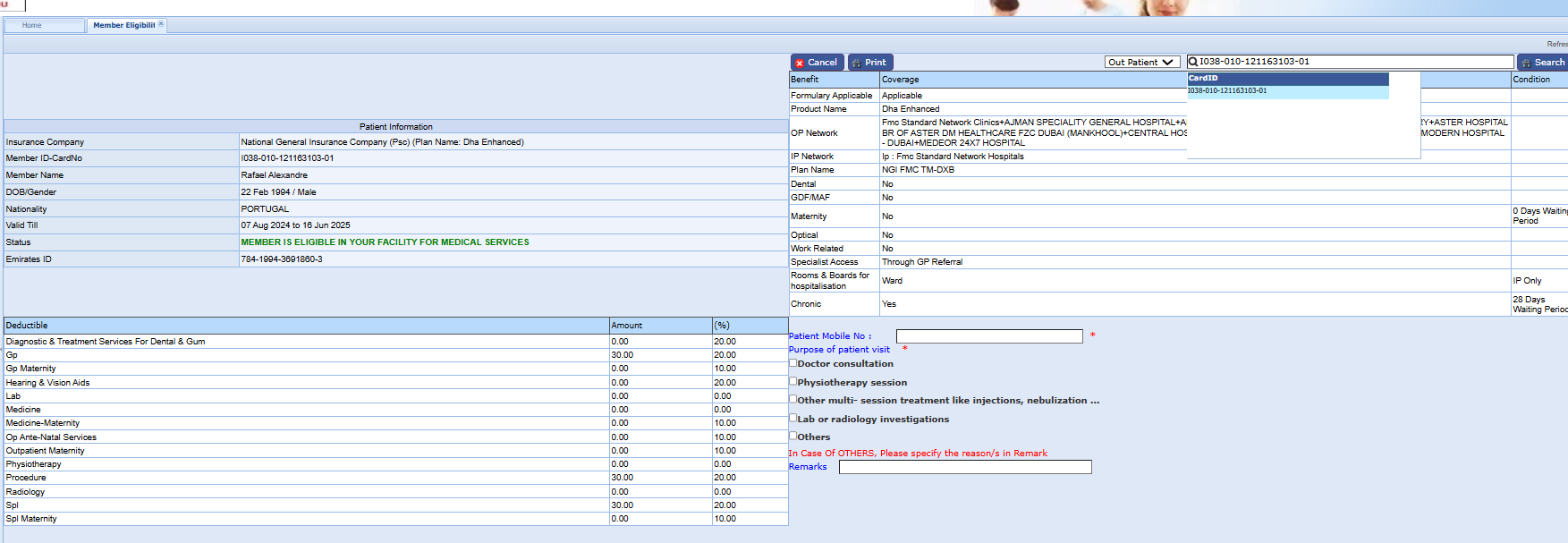Switch to the Home tab
Image resolution: width=1568 pixels, height=543 pixels.
pyautogui.click(x=32, y=25)
